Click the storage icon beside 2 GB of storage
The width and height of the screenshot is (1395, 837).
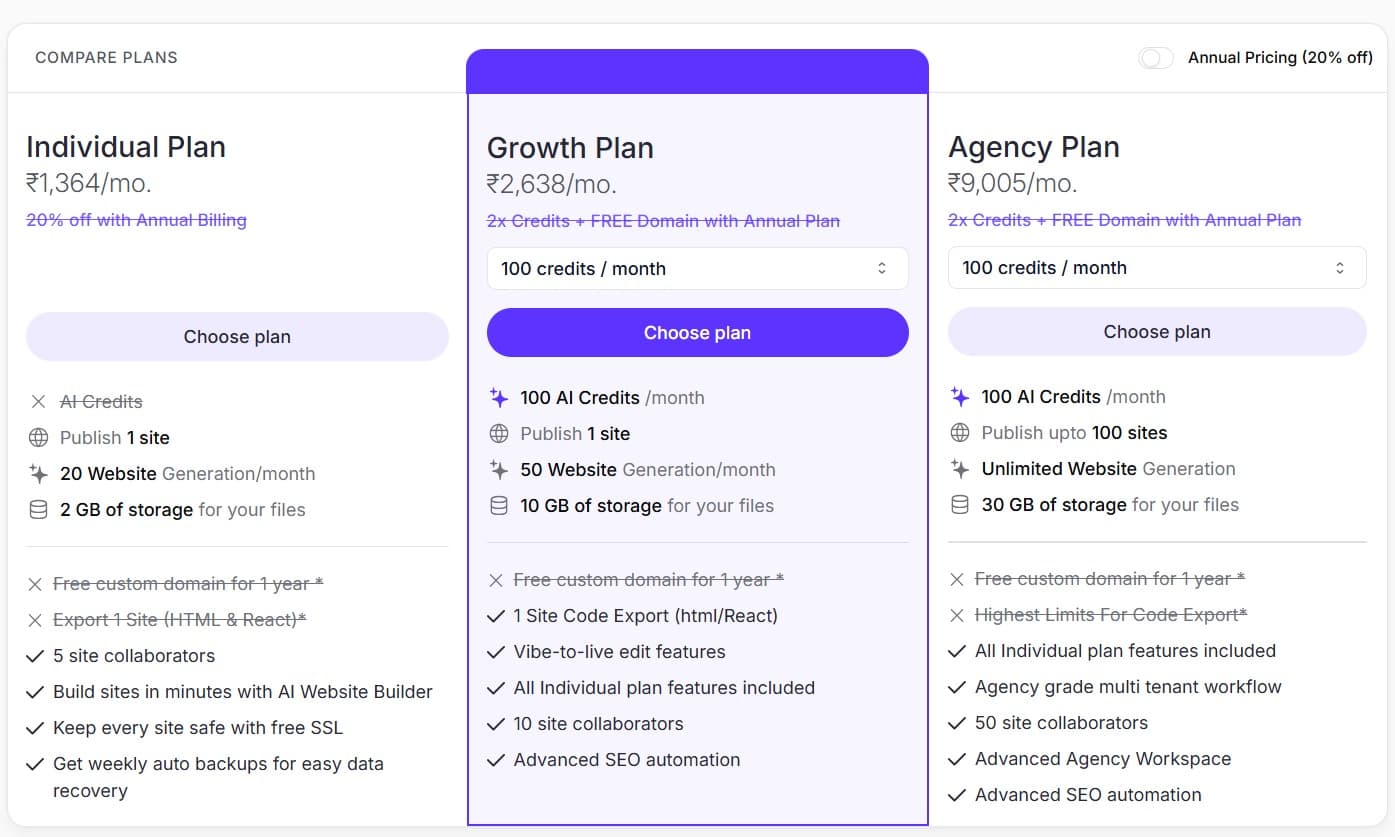38,510
